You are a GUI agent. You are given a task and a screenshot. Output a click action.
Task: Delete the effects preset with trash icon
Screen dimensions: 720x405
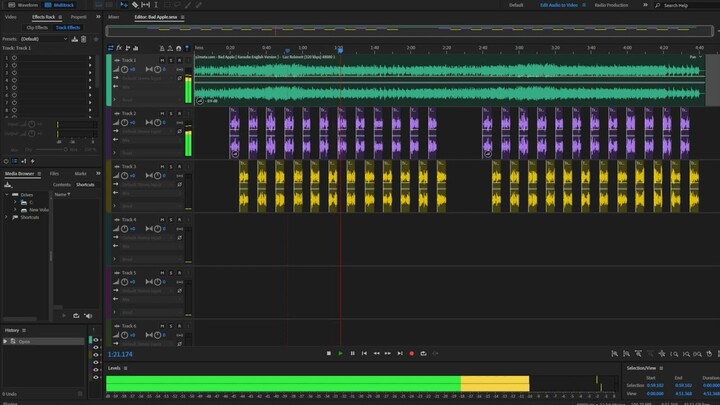point(84,39)
